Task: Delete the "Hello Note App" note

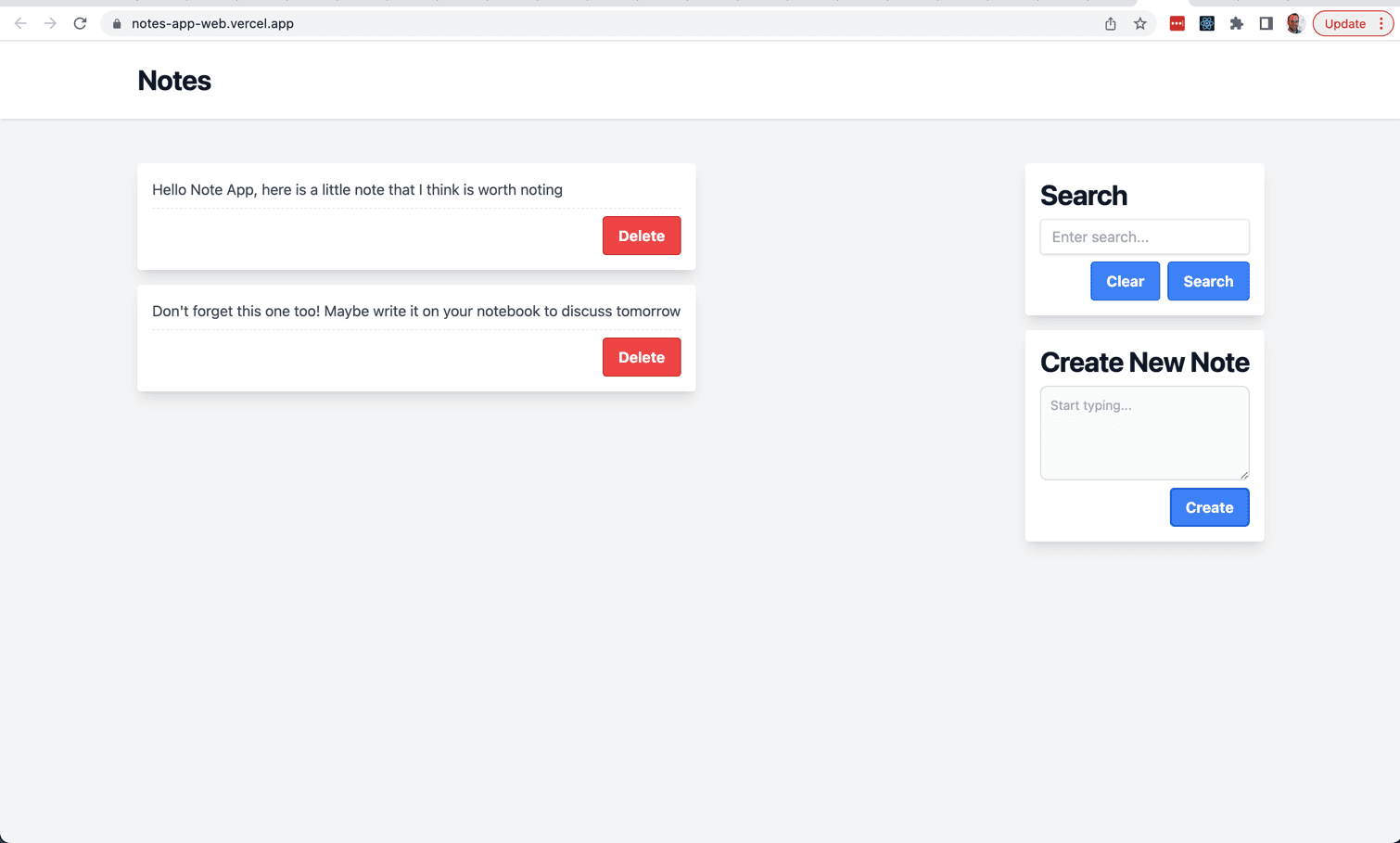Action: point(641,236)
